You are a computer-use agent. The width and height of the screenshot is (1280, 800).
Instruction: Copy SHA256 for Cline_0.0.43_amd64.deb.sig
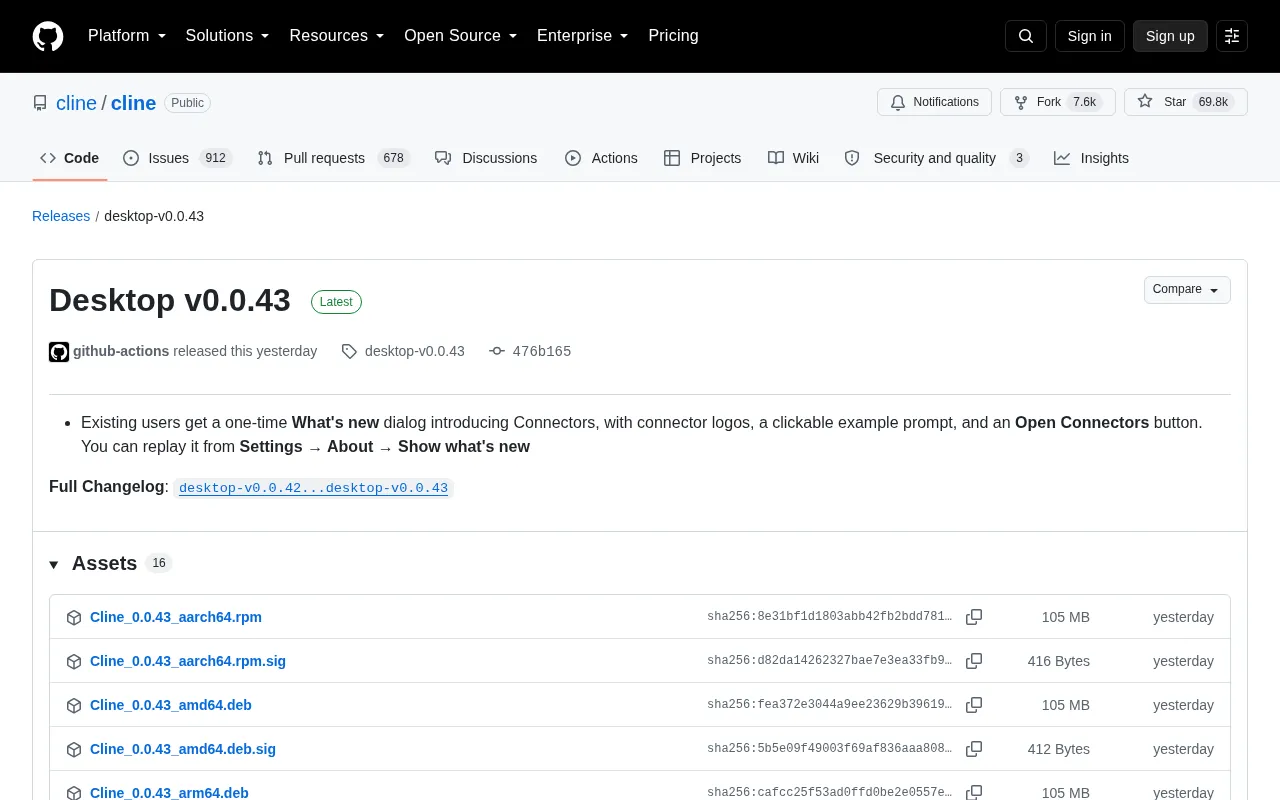(974, 749)
